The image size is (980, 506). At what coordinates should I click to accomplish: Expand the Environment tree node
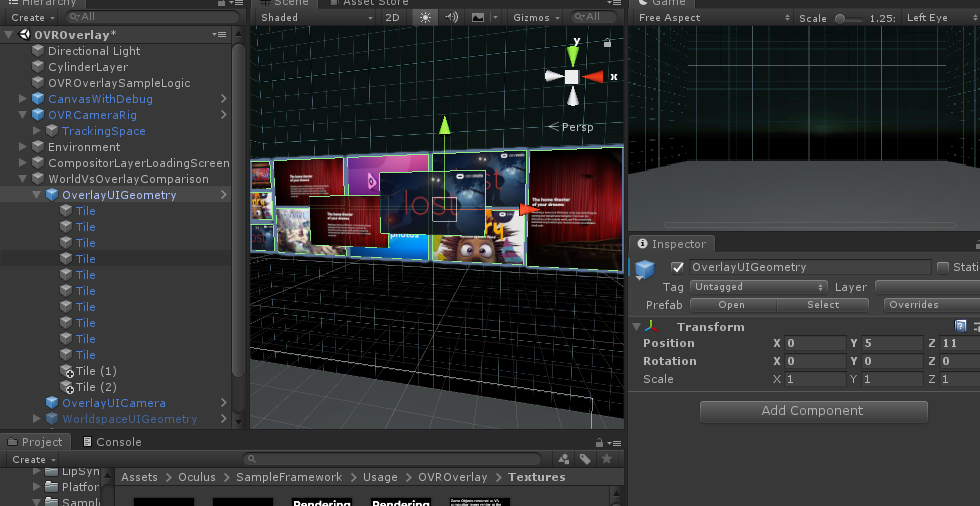[23, 147]
